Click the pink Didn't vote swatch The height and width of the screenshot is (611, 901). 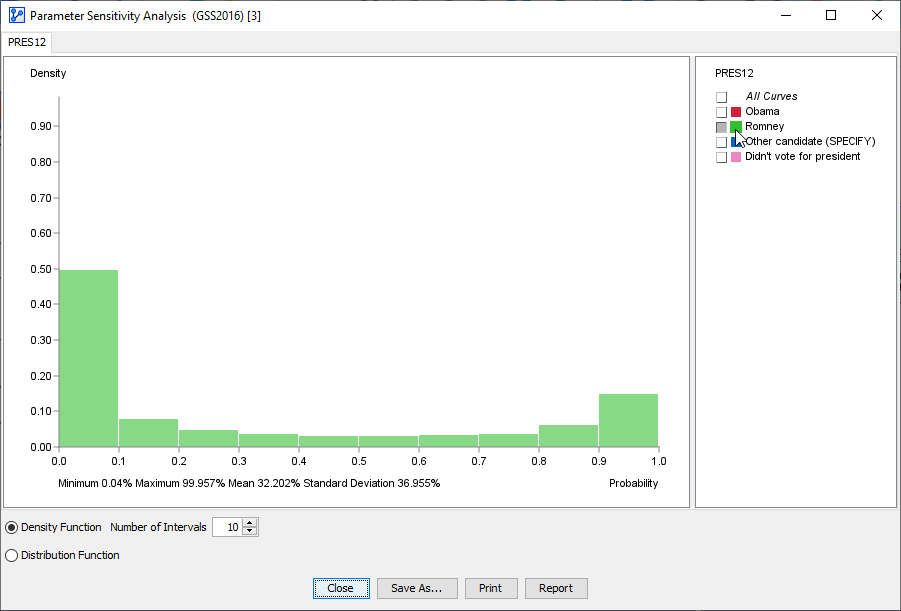[x=735, y=156]
